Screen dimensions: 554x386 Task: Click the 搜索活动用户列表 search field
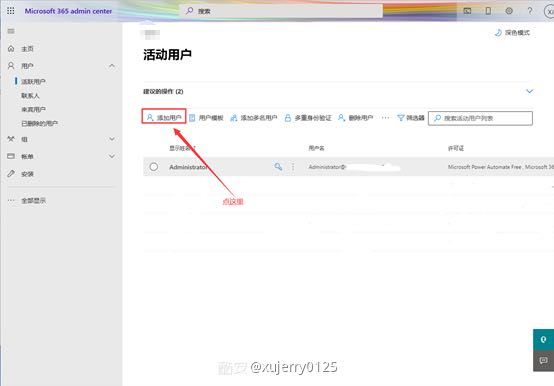pos(480,118)
